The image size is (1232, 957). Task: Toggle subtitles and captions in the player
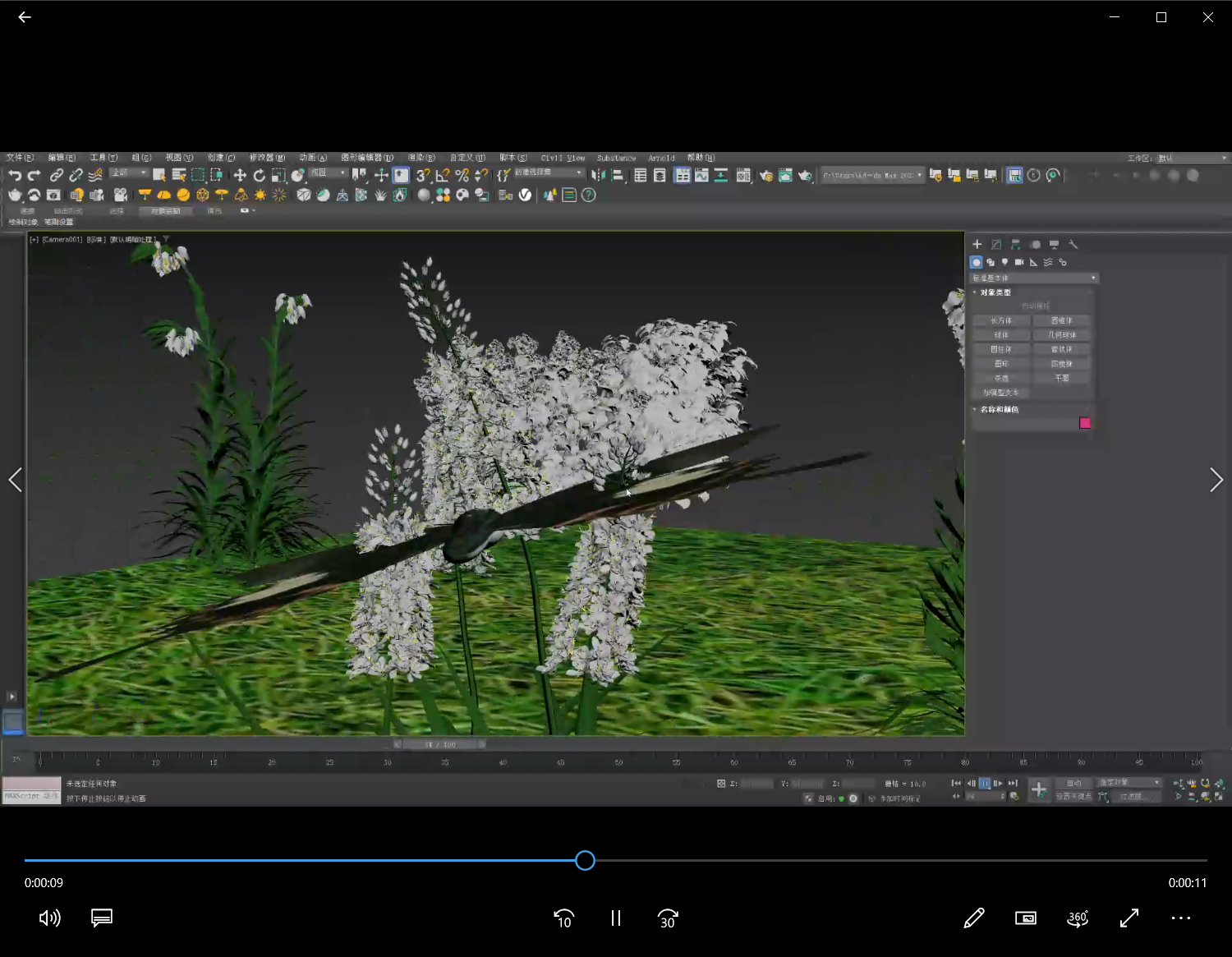[x=102, y=918]
